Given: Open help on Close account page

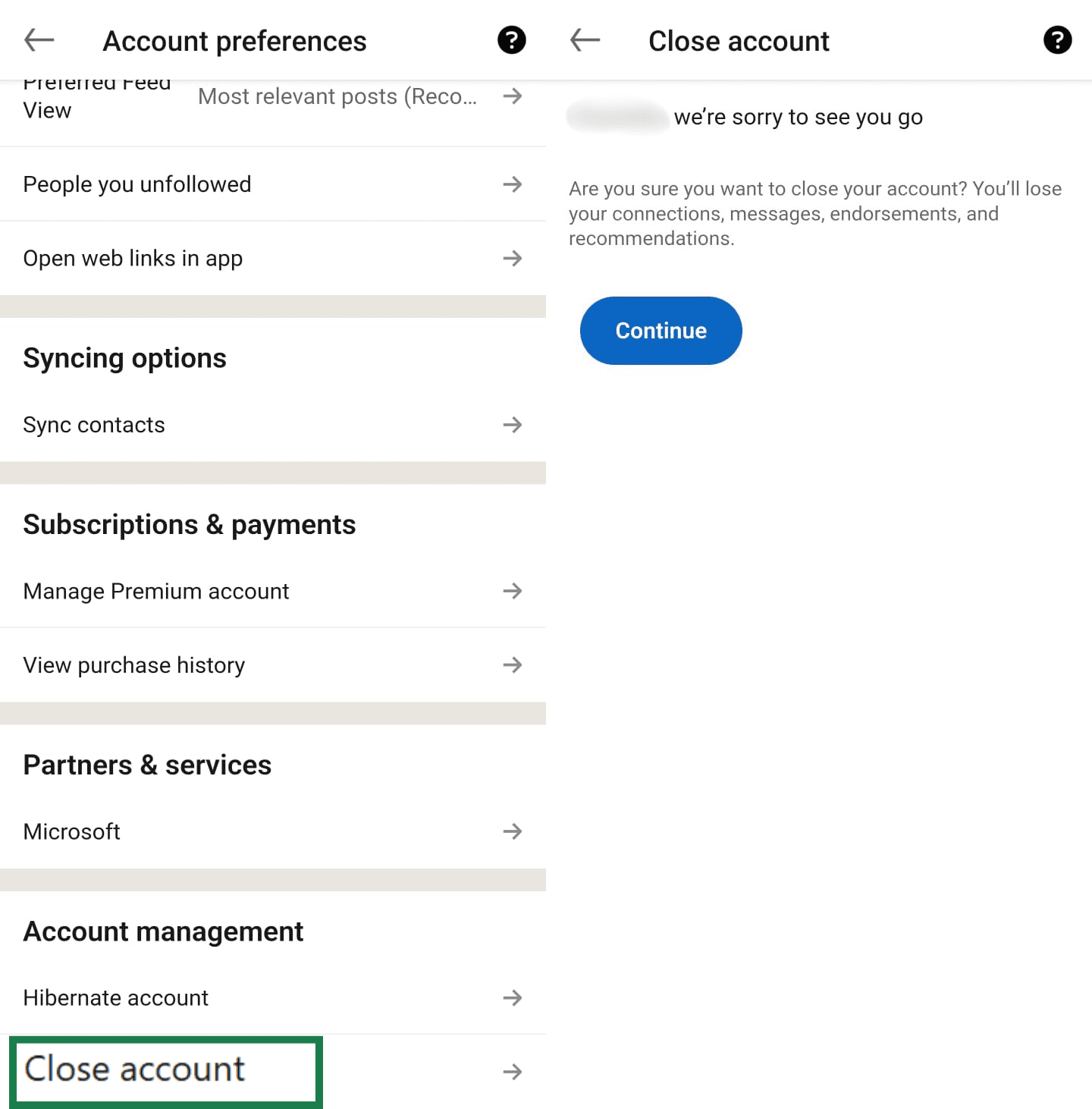Looking at the screenshot, I should click(1057, 40).
